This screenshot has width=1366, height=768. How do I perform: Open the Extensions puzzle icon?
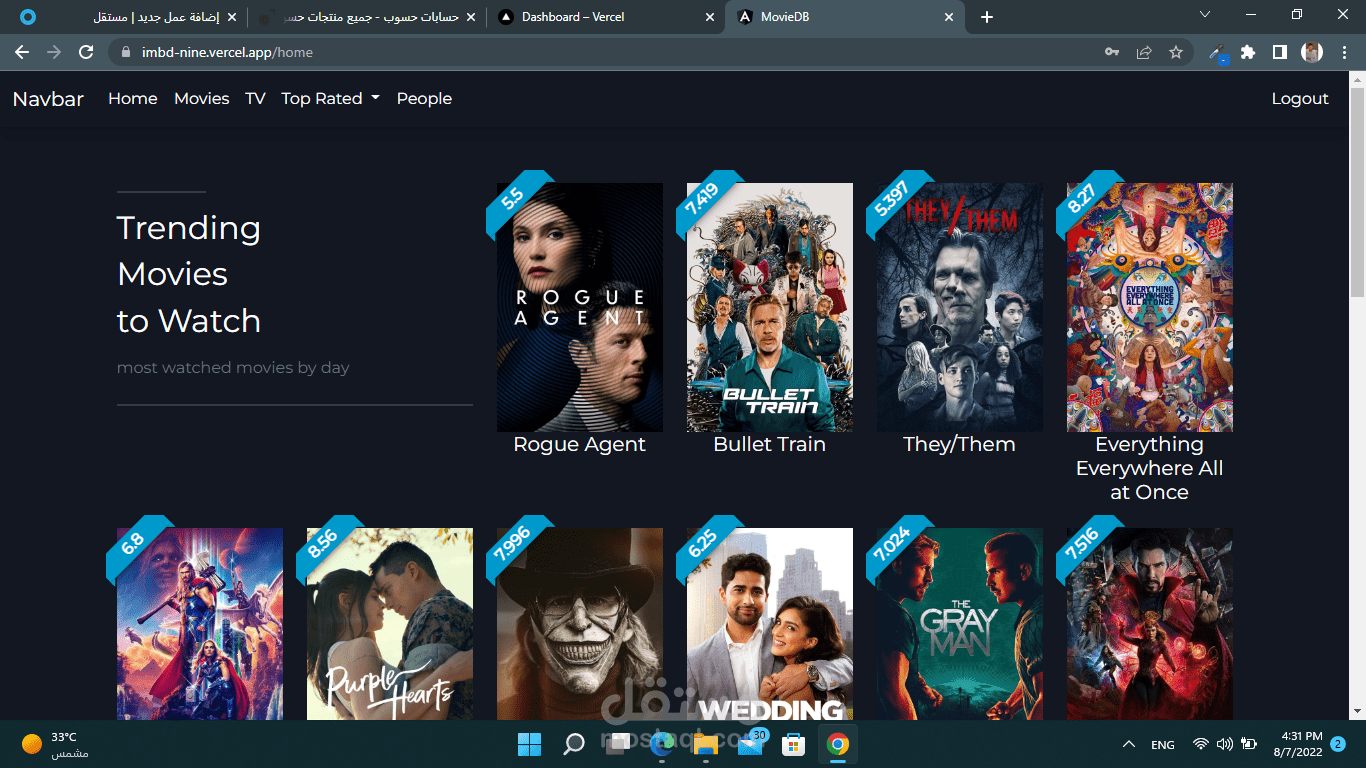pyautogui.click(x=1248, y=52)
